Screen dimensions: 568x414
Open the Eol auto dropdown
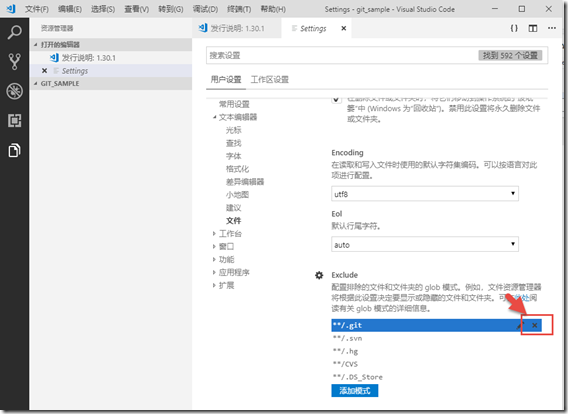[425, 244]
